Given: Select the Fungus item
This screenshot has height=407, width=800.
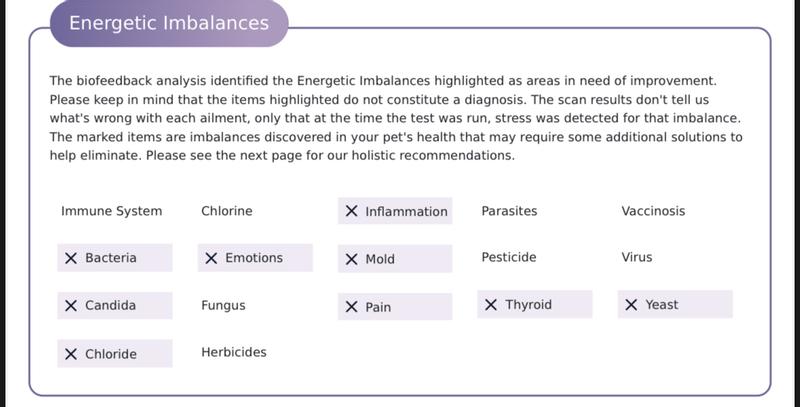Looking at the screenshot, I should [223, 305].
